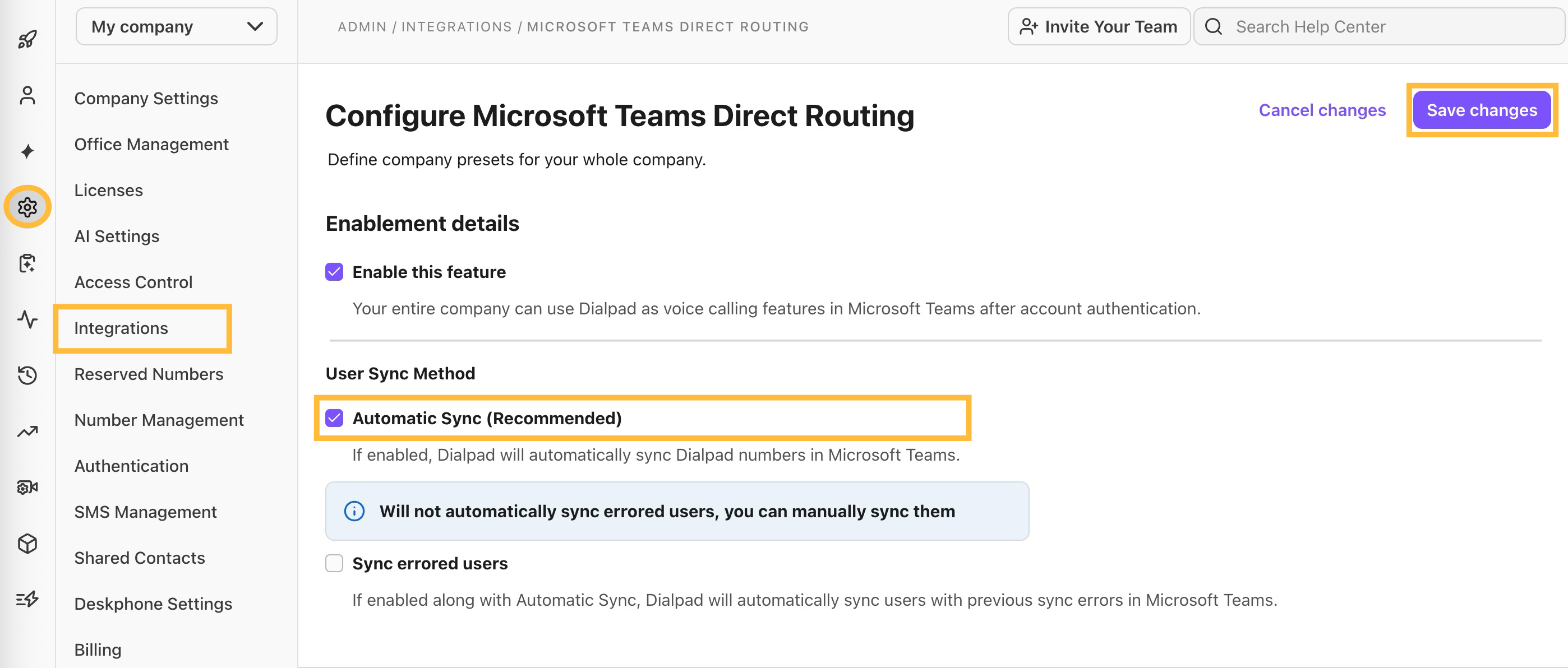Open Company Settings menu item
Screen dimensions: 1568x668
pos(146,99)
